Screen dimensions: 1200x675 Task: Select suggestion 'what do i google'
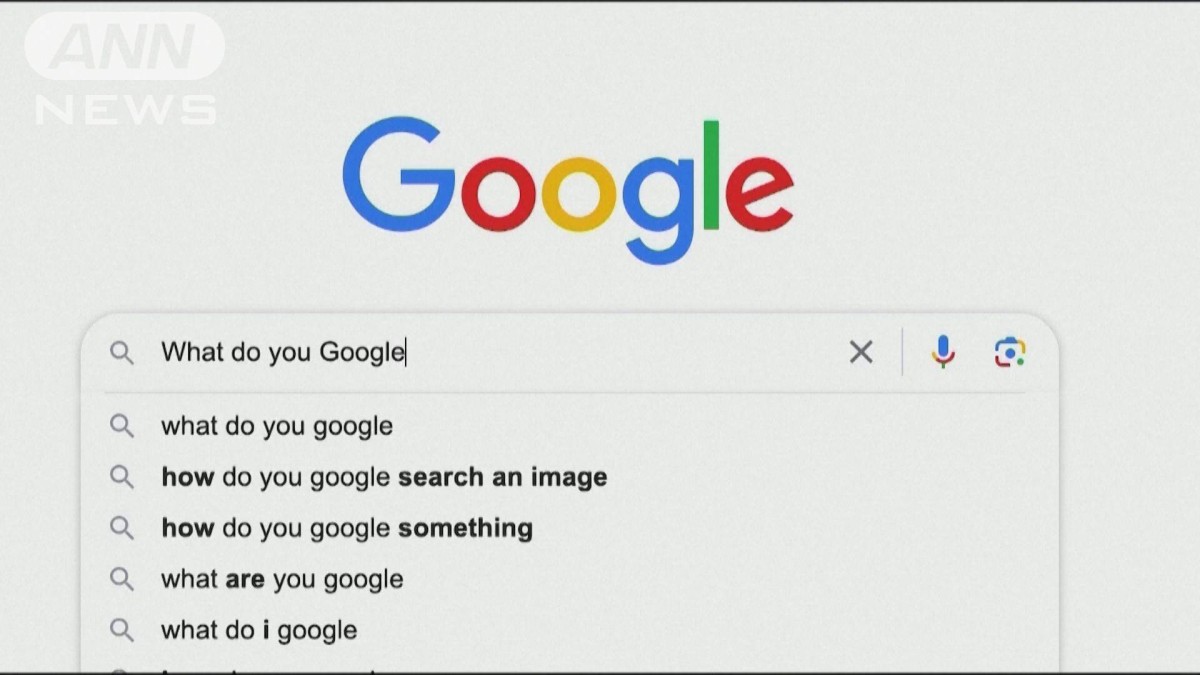570,630
